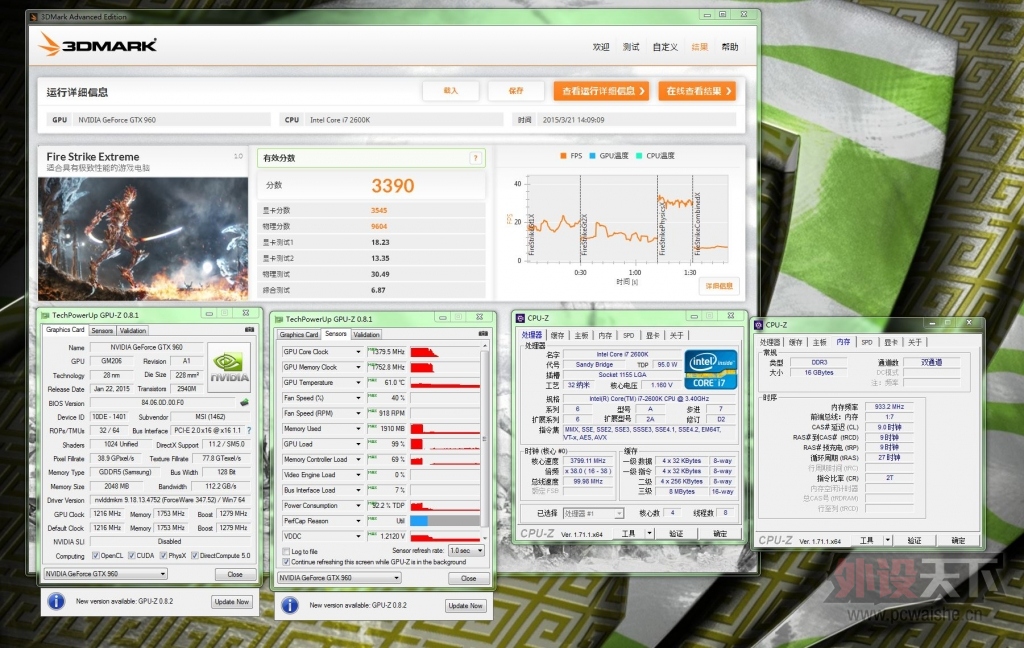
Task: Switch to SPD tab in CPU-Z memory window
Action: point(867,342)
